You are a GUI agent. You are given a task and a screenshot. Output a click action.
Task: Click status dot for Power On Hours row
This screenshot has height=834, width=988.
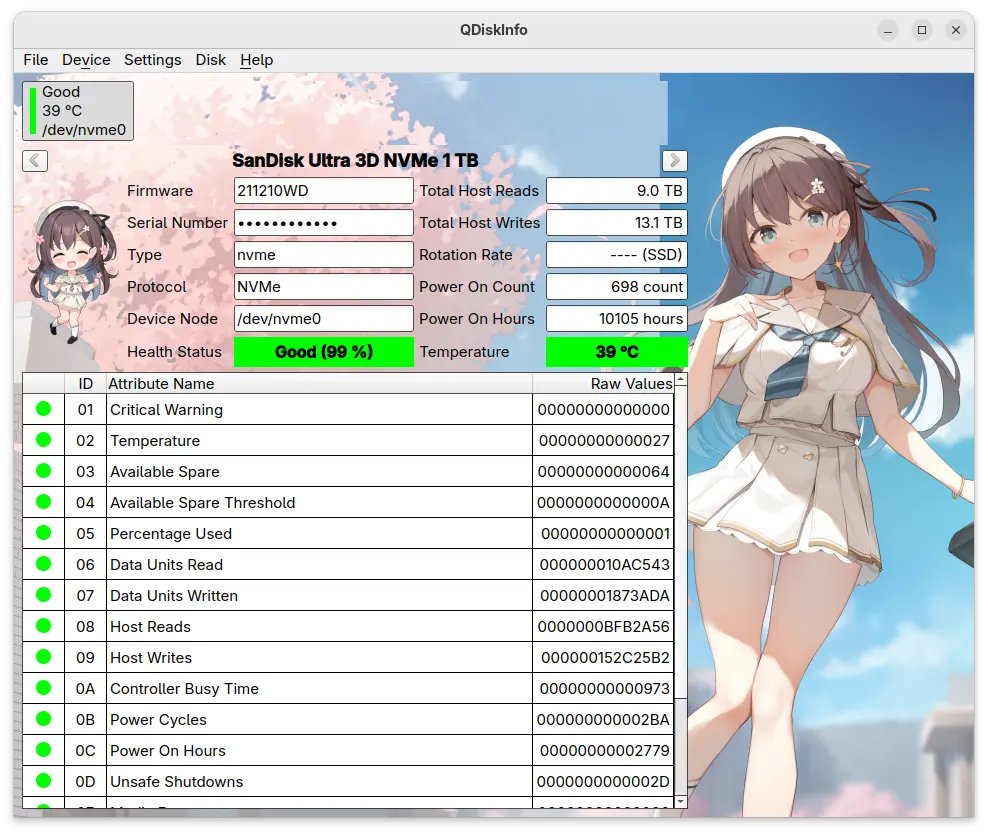click(43, 750)
